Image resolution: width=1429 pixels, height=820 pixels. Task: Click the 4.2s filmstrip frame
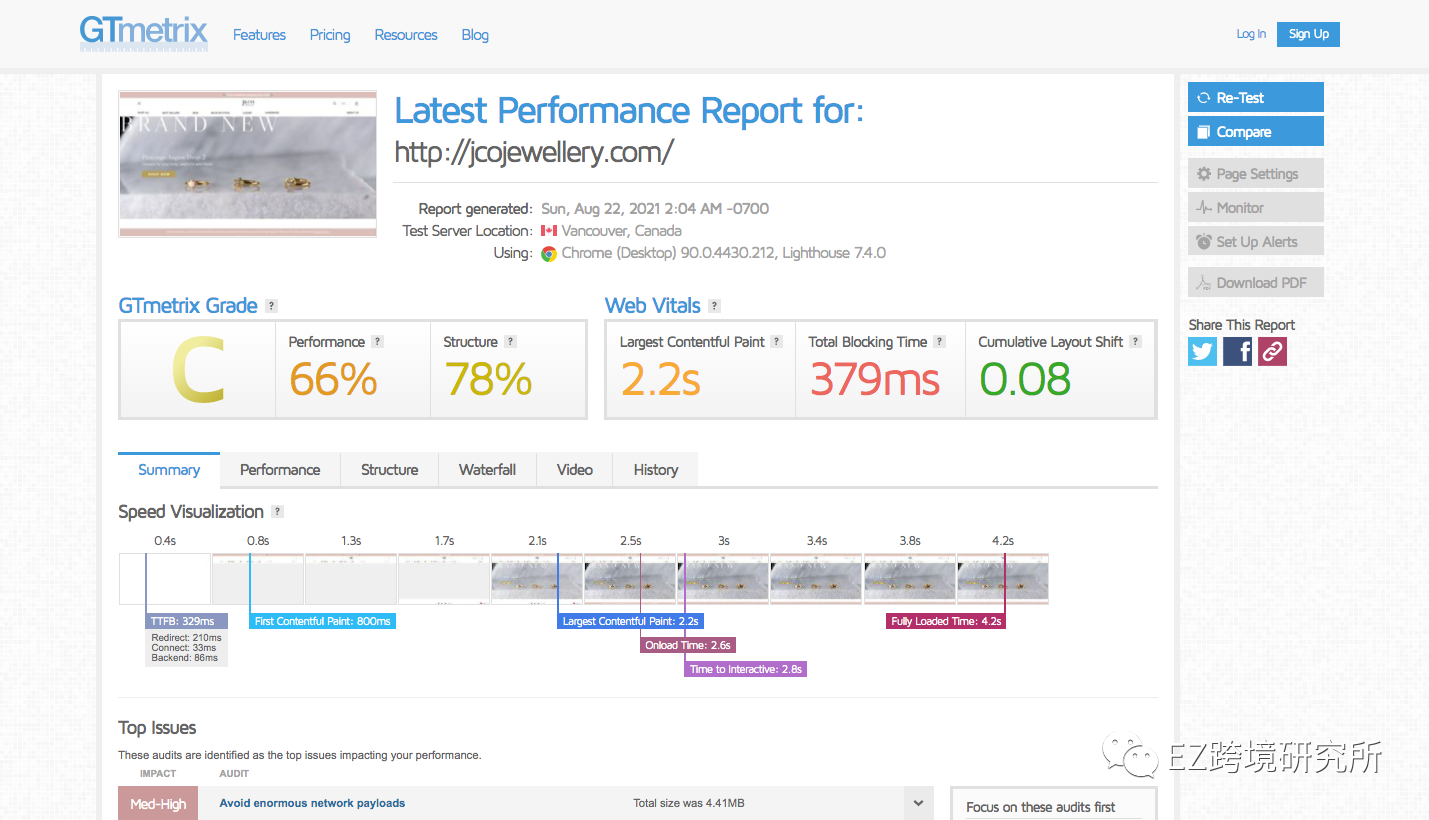[1003, 578]
